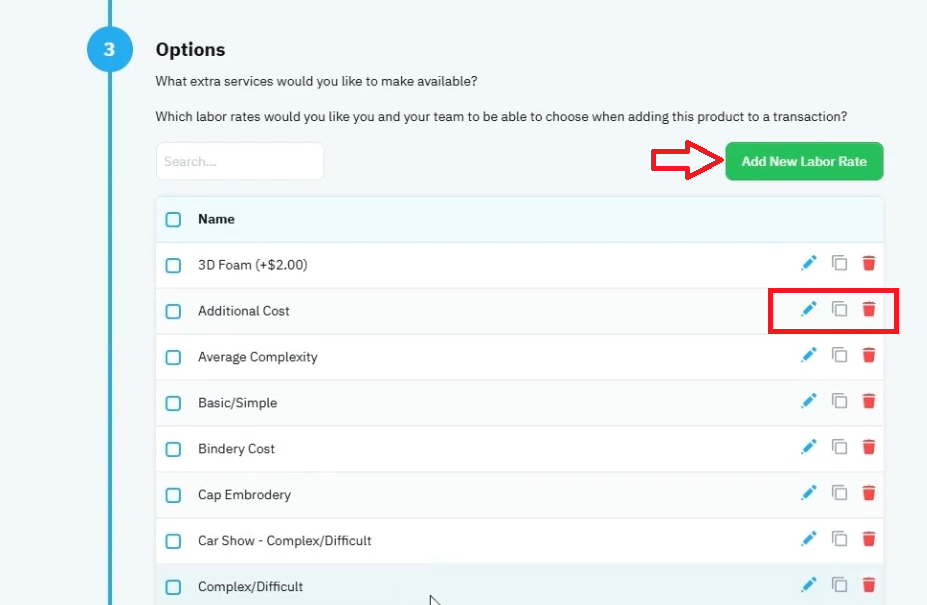The height and width of the screenshot is (605, 927).
Task: Delete the Additional Cost row
Action: pos(868,309)
